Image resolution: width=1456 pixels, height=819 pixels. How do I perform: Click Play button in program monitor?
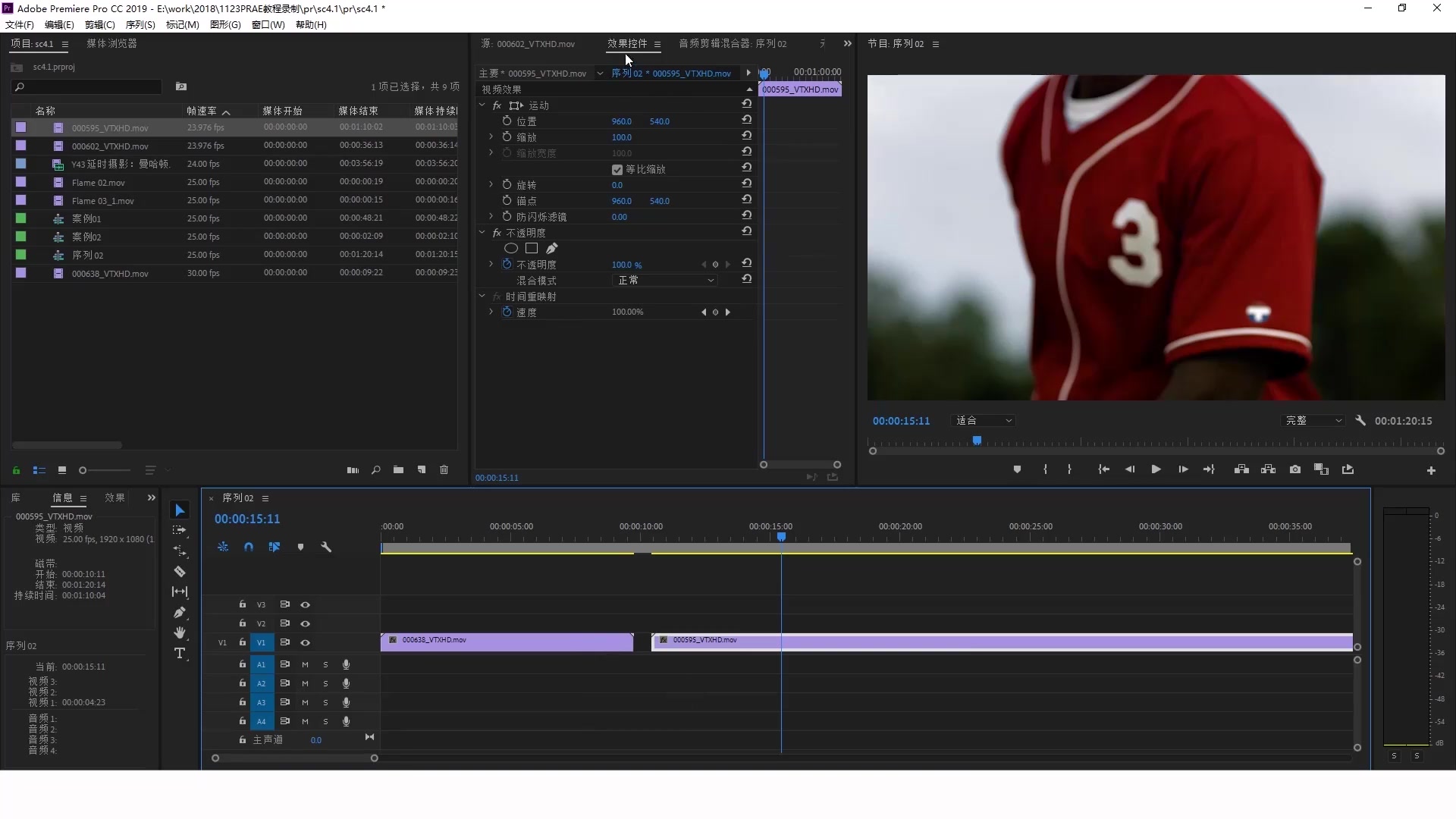tap(1155, 469)
